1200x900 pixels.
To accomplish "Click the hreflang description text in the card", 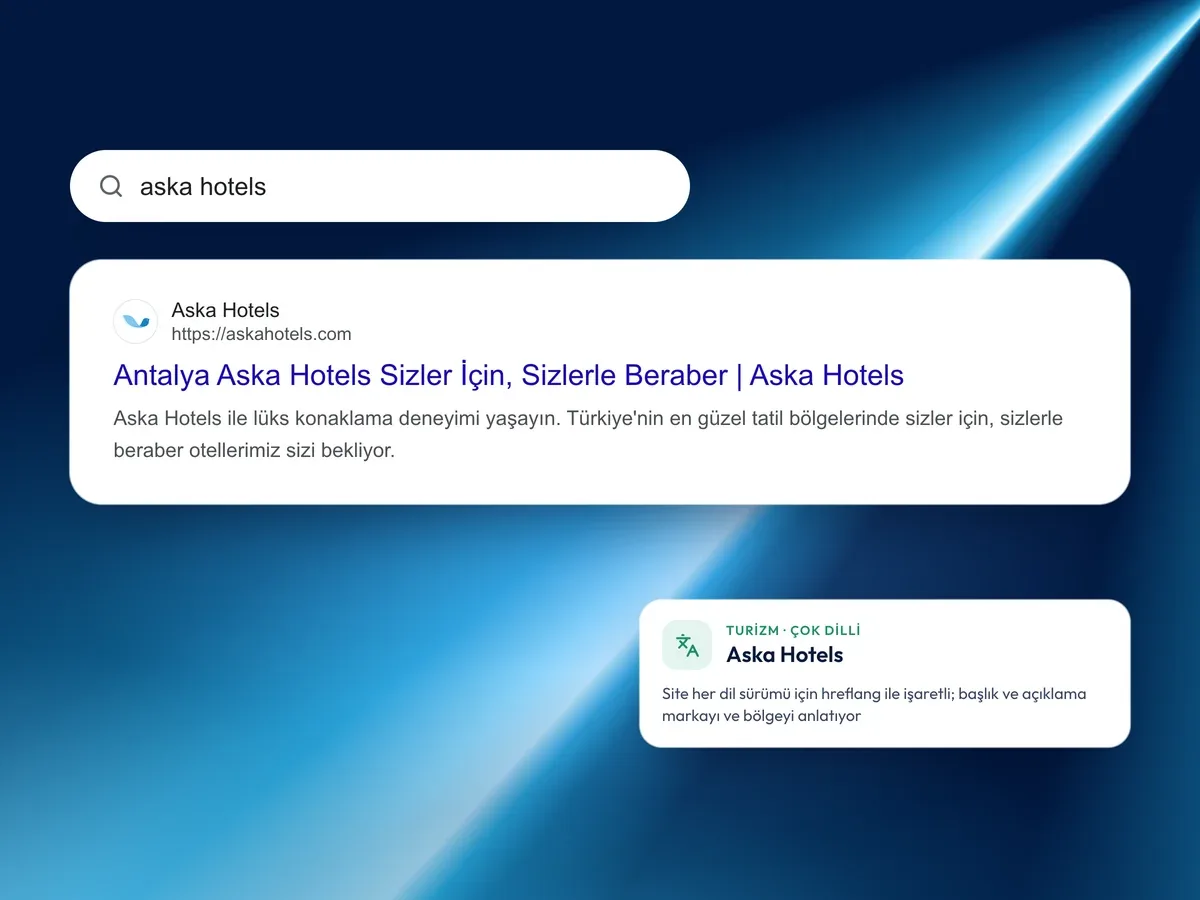I will tap(874, 704).
